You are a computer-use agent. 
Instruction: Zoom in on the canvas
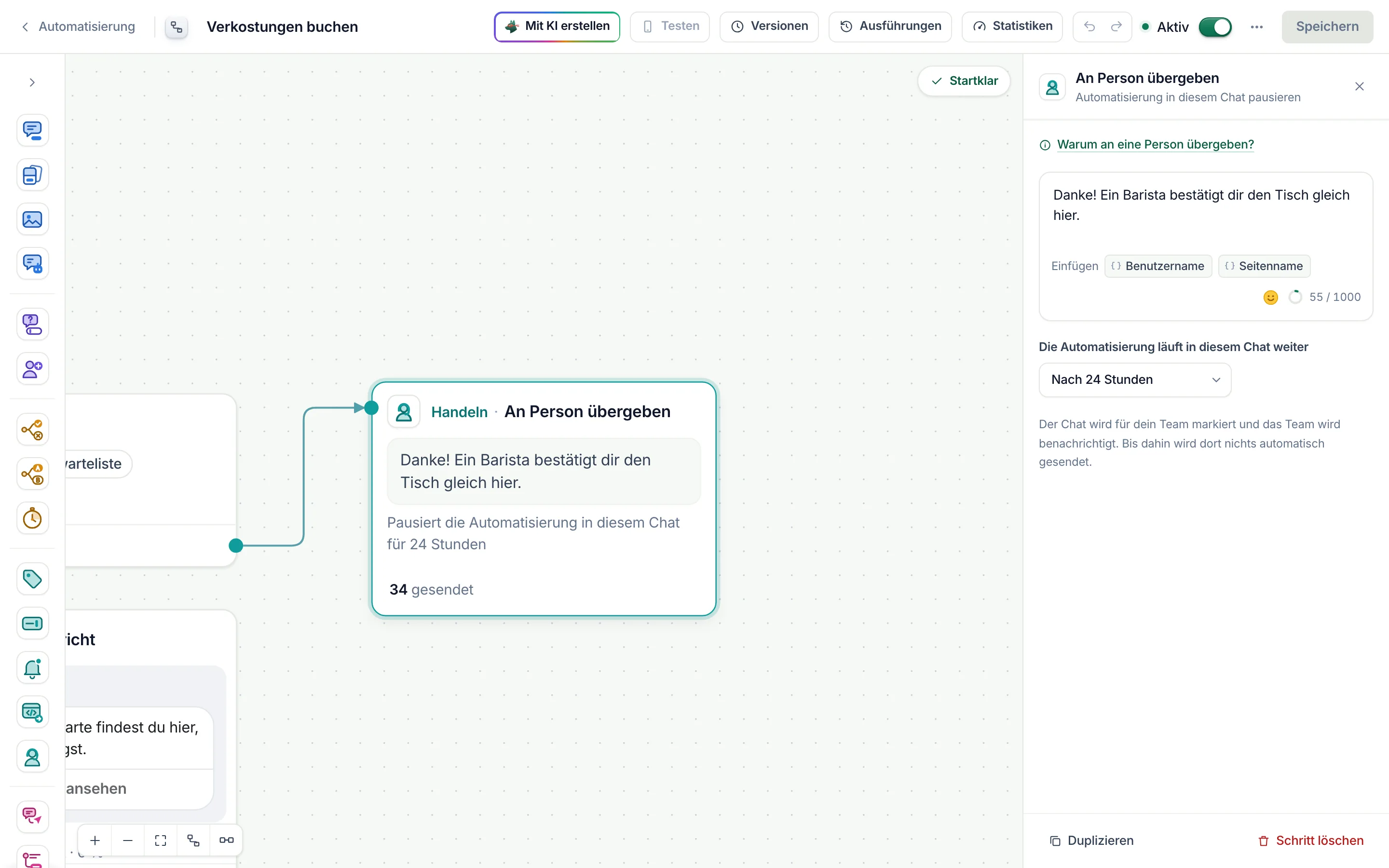coord(95,841)
